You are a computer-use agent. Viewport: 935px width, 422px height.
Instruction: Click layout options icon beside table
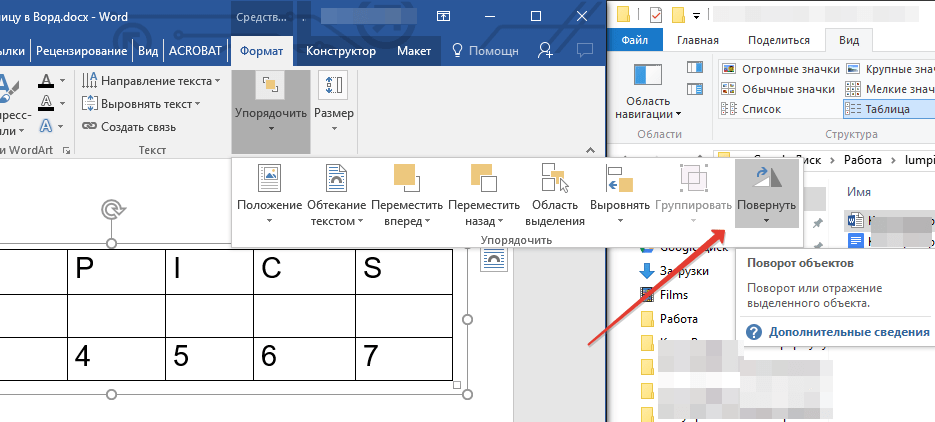[x=494, y=259]
